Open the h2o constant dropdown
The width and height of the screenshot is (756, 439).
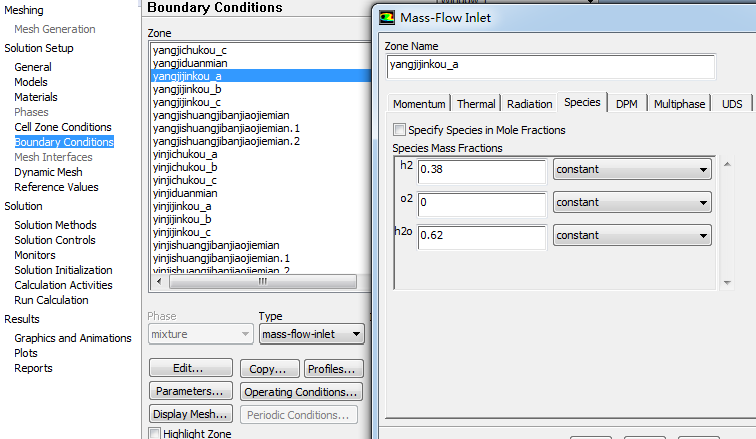click(632, 235)
